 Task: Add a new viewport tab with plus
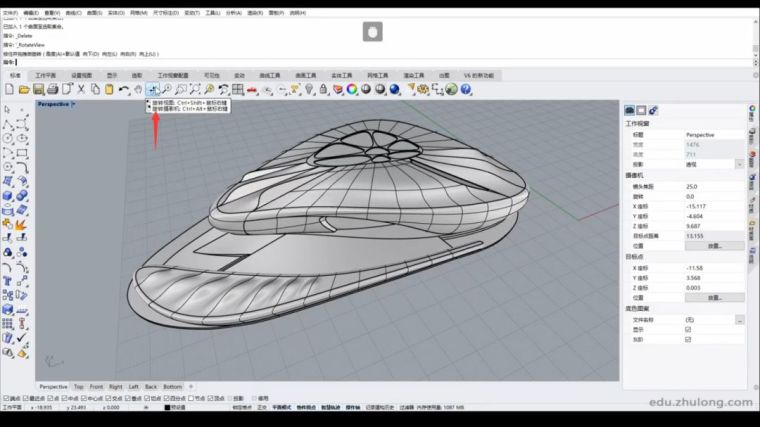[x=191, y=387]
